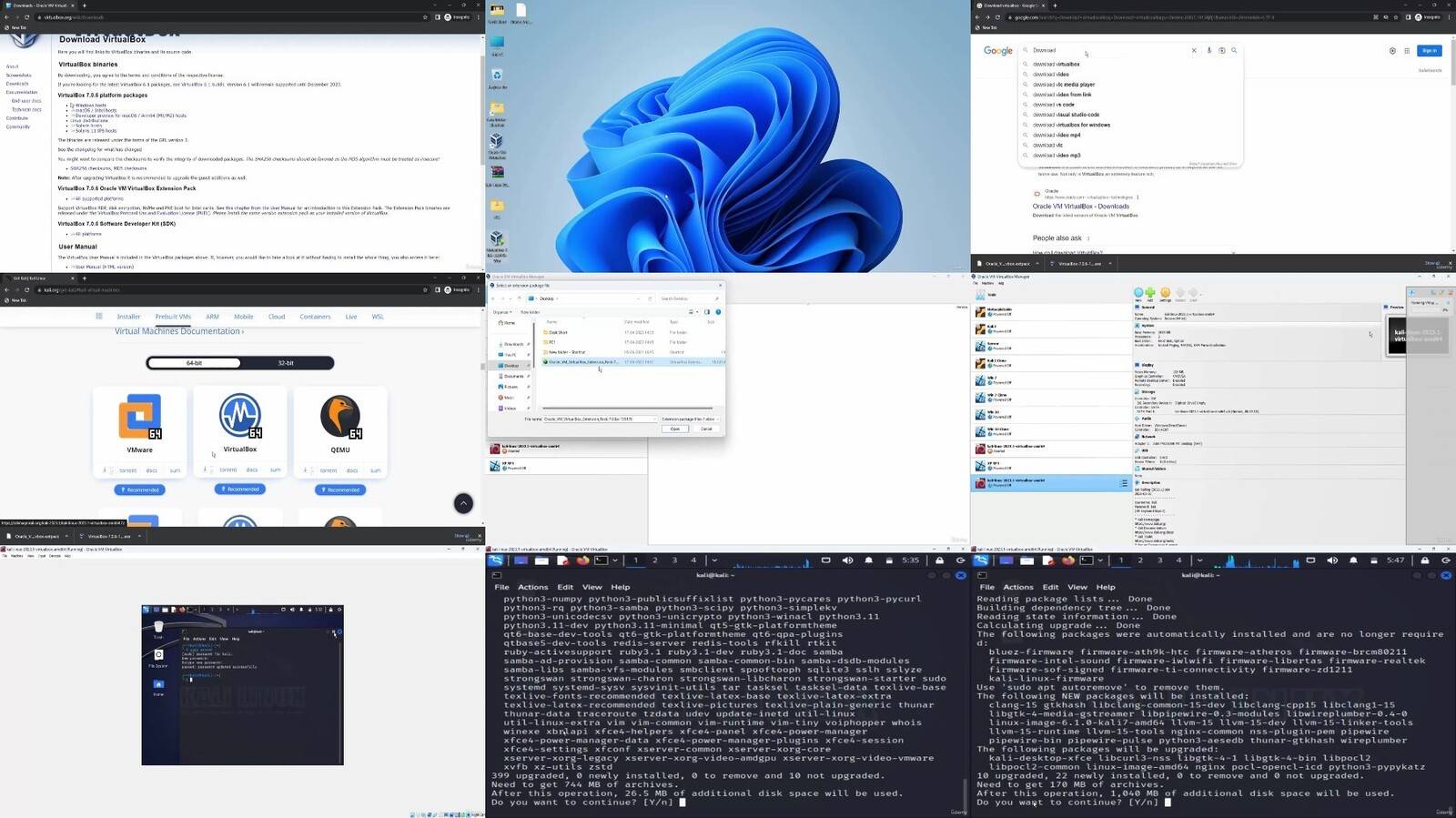
Task: Choose suggestion "download virtualbox for windows"
Action: coord(1071,125)
